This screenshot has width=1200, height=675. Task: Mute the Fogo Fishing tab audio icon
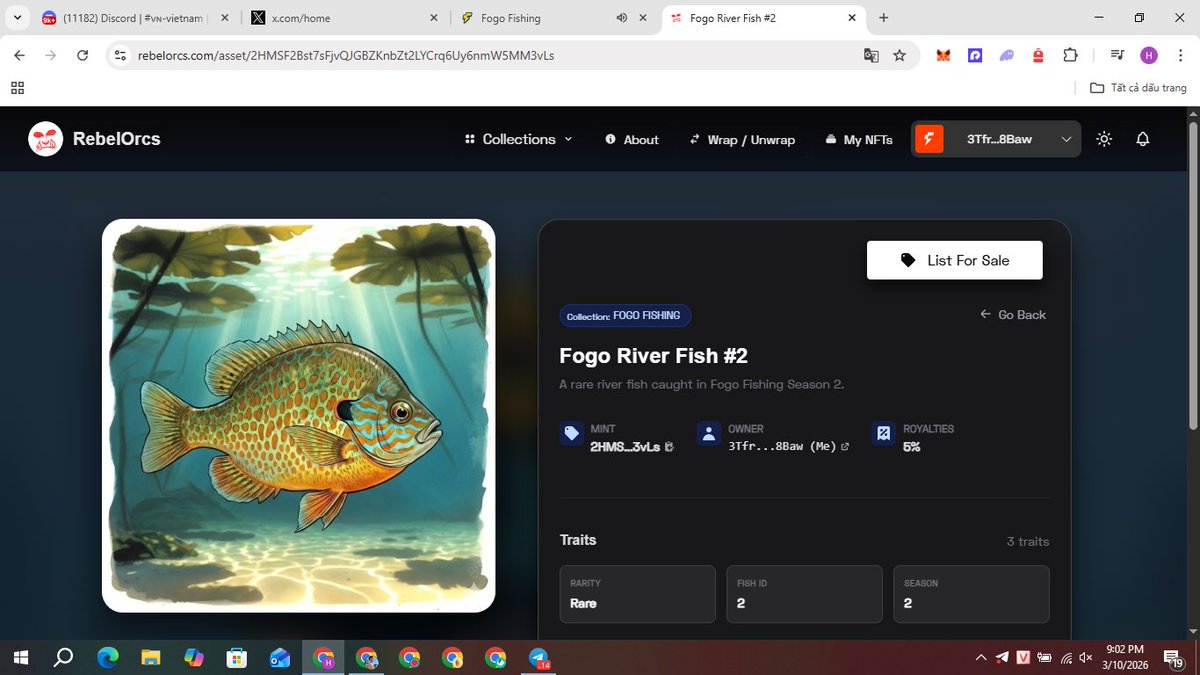coord(621,18)
